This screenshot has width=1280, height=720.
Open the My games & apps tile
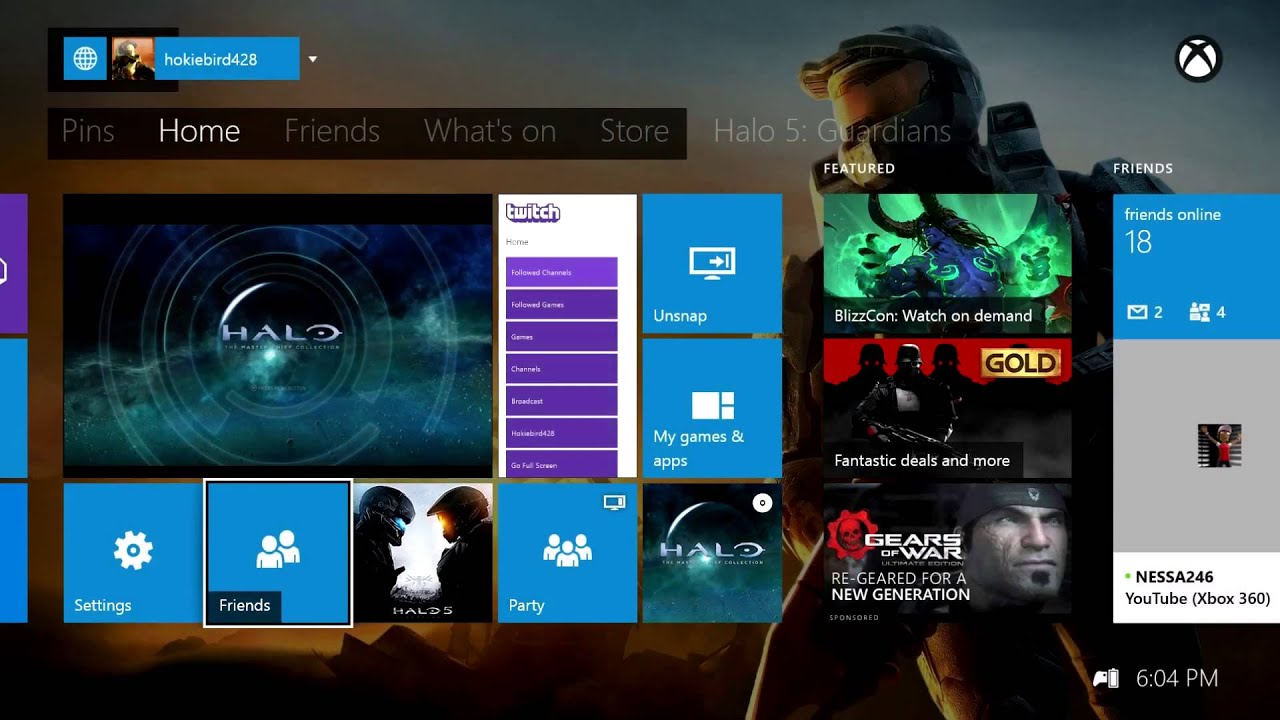click(712, 408)
